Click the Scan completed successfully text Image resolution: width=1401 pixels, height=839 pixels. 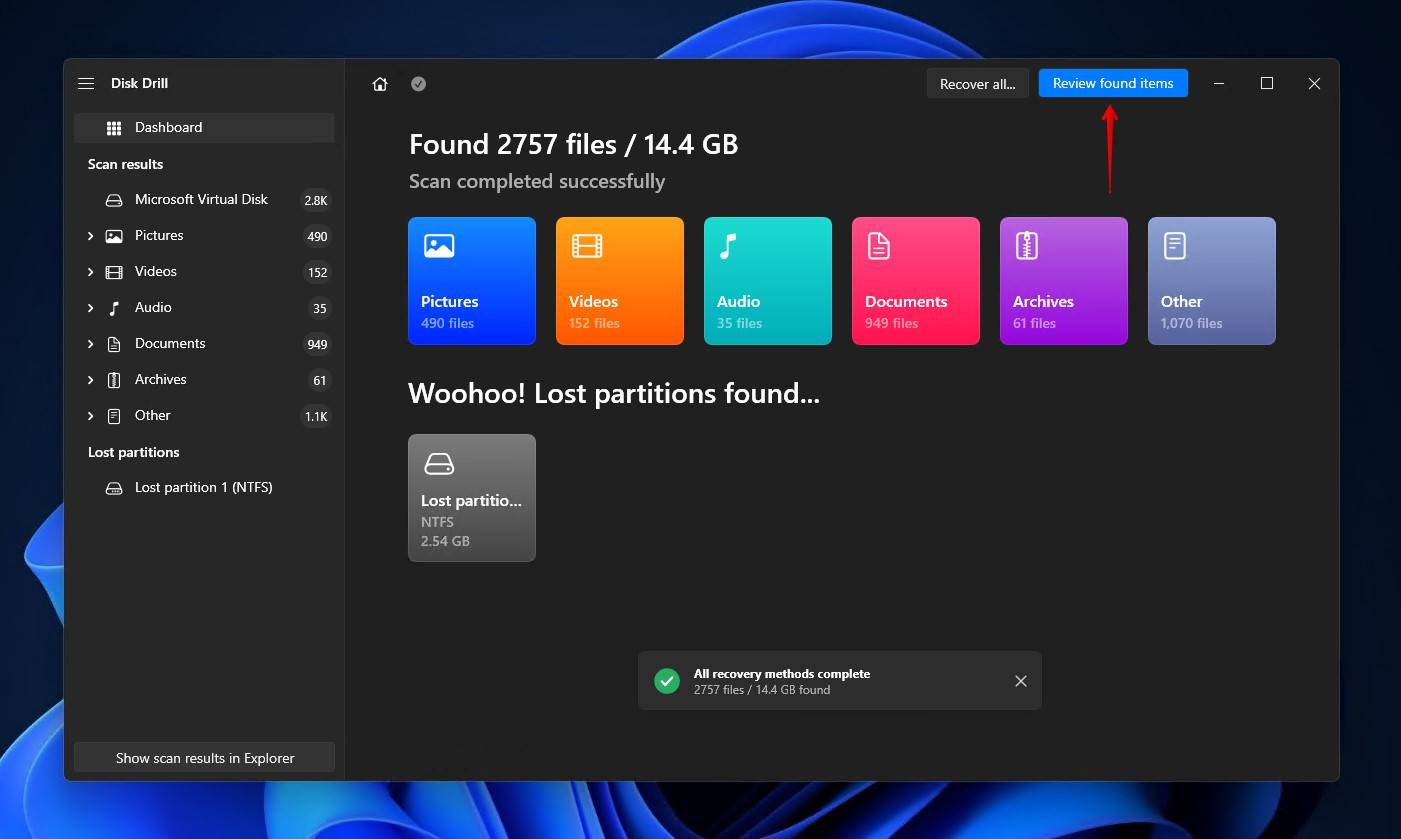[x=537, y=181]
